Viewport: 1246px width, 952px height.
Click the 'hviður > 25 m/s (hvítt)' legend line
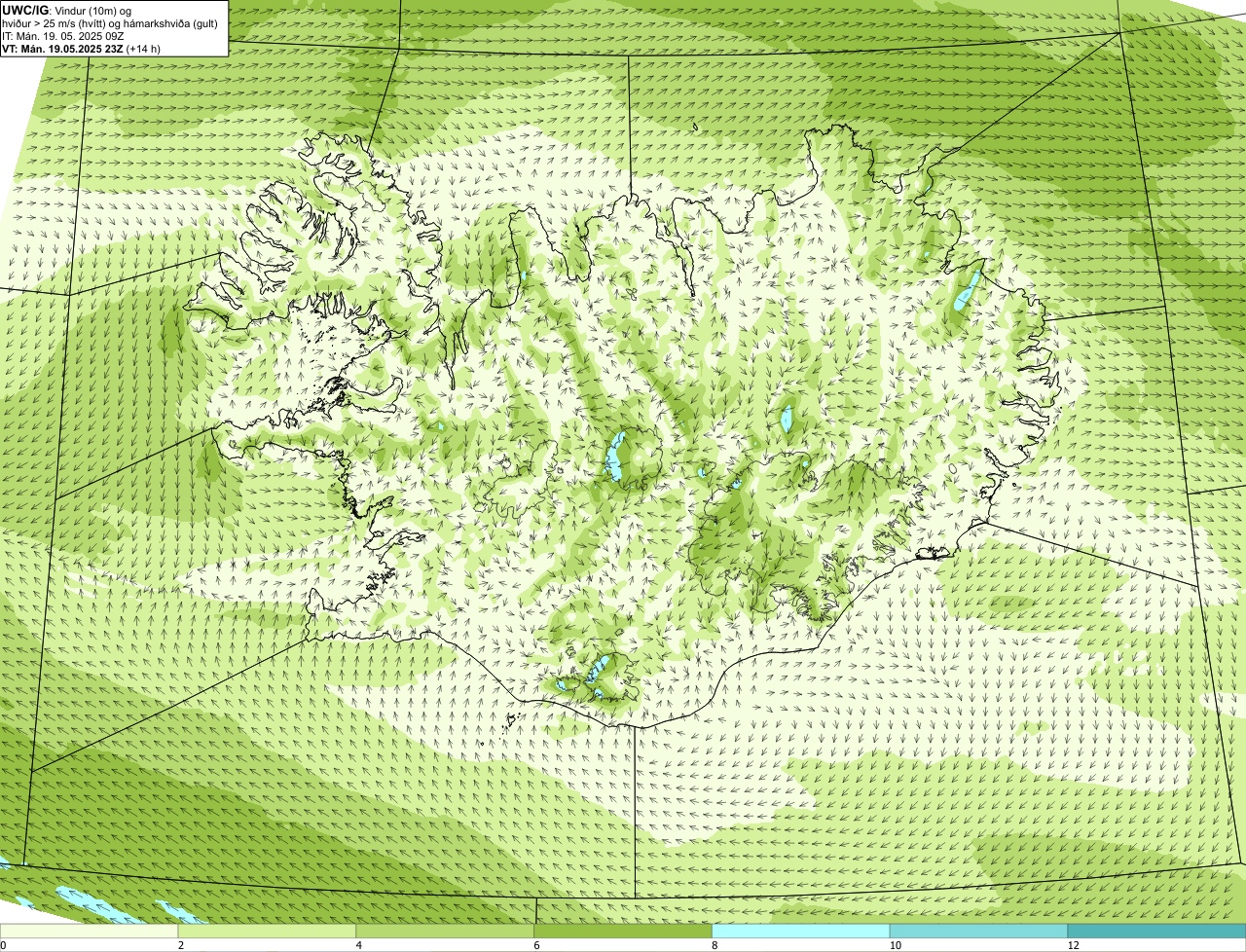pyautogui.click(x=110, y=23)
